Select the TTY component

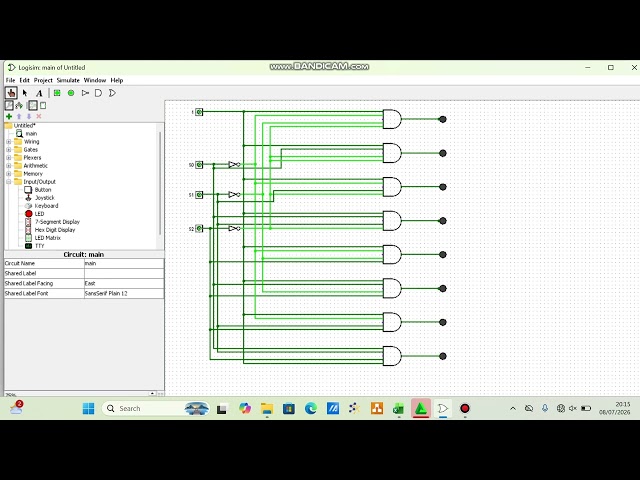point(35,246)
